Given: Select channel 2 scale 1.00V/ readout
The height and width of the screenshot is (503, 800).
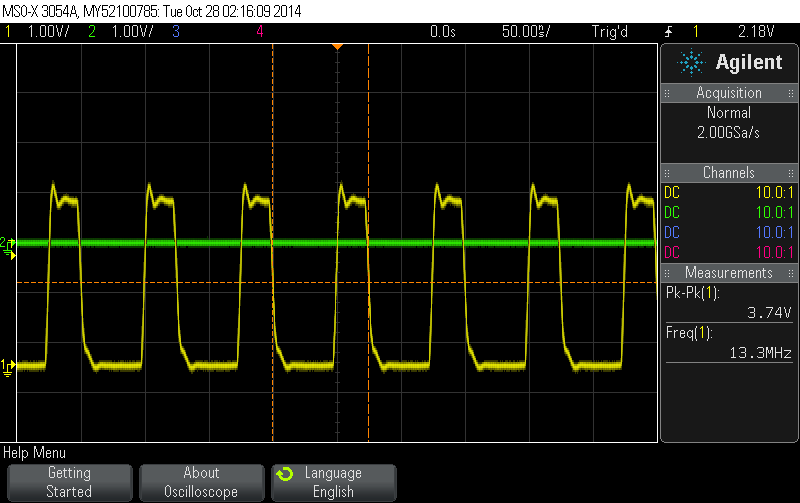Looking at the screenshot, I should click(132, 32).
